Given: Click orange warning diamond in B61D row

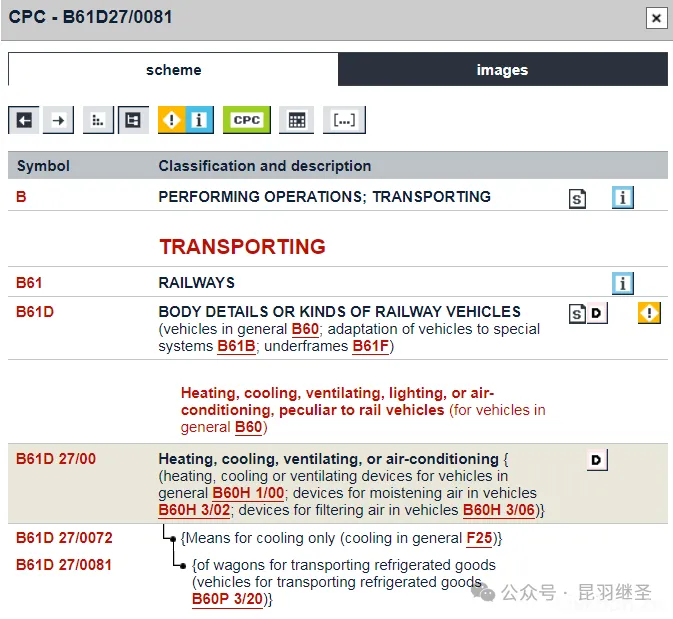Looking at the screenshot, I should tap(649, 314).
